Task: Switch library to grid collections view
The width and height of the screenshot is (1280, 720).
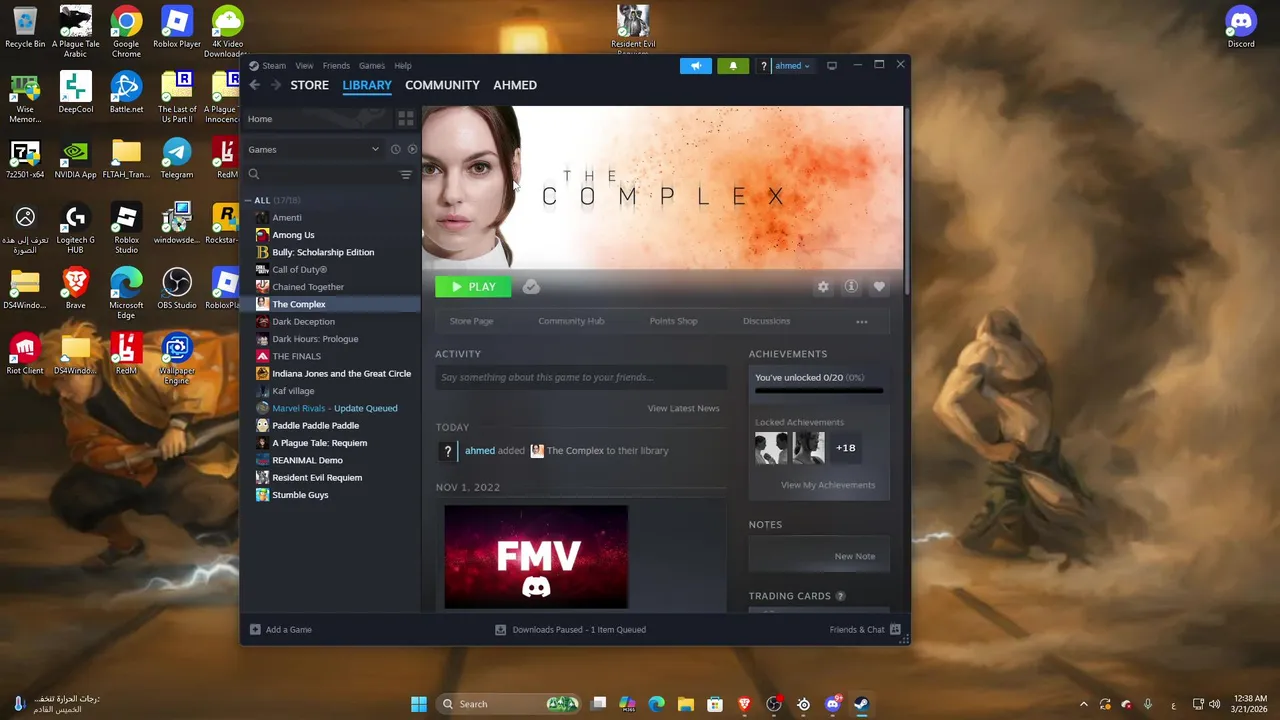Action: (406, 118)
